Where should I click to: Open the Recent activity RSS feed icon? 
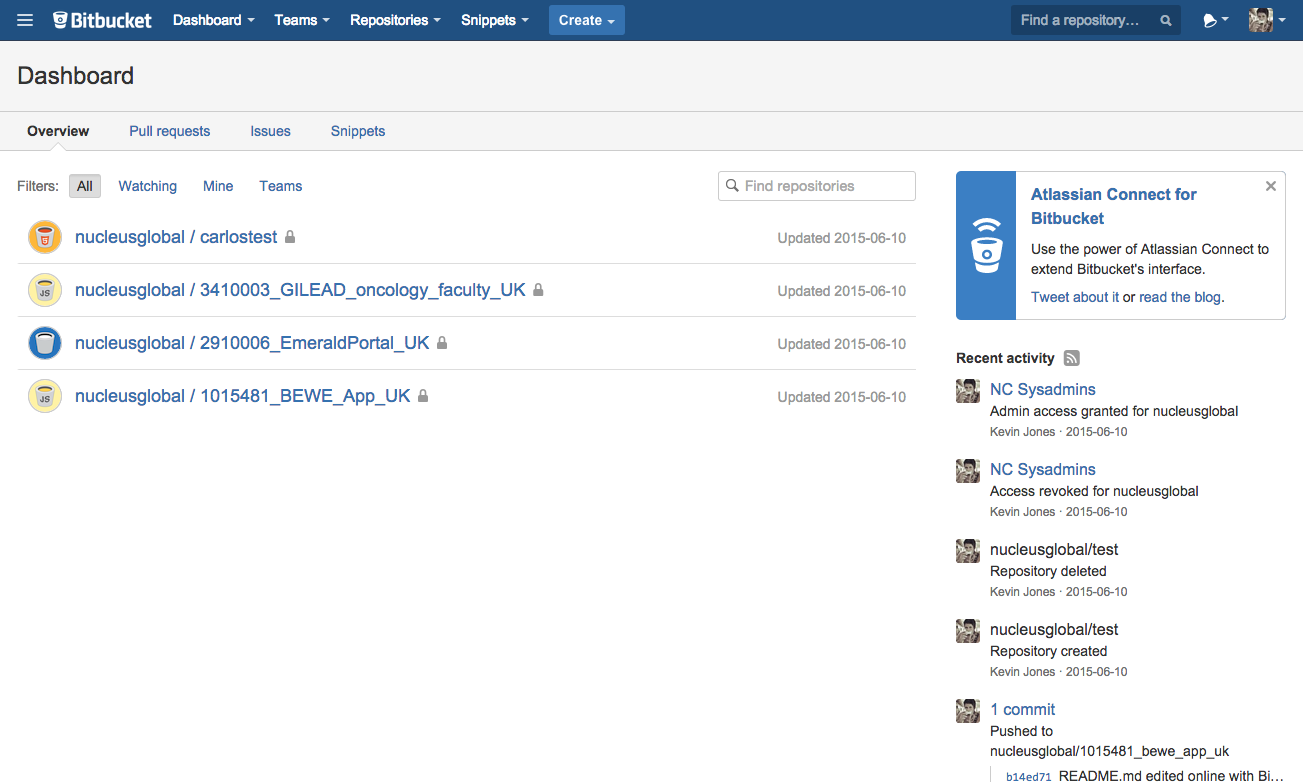[1071, 358]
